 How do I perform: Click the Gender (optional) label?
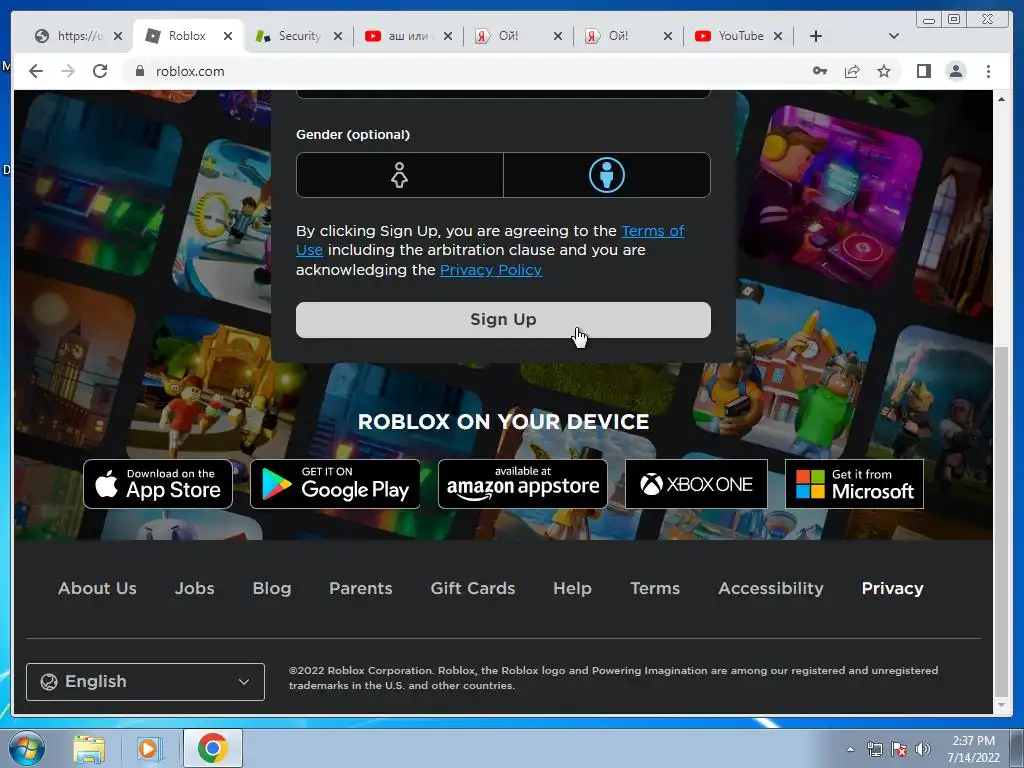pyautogui.click(x=353, y=135)
